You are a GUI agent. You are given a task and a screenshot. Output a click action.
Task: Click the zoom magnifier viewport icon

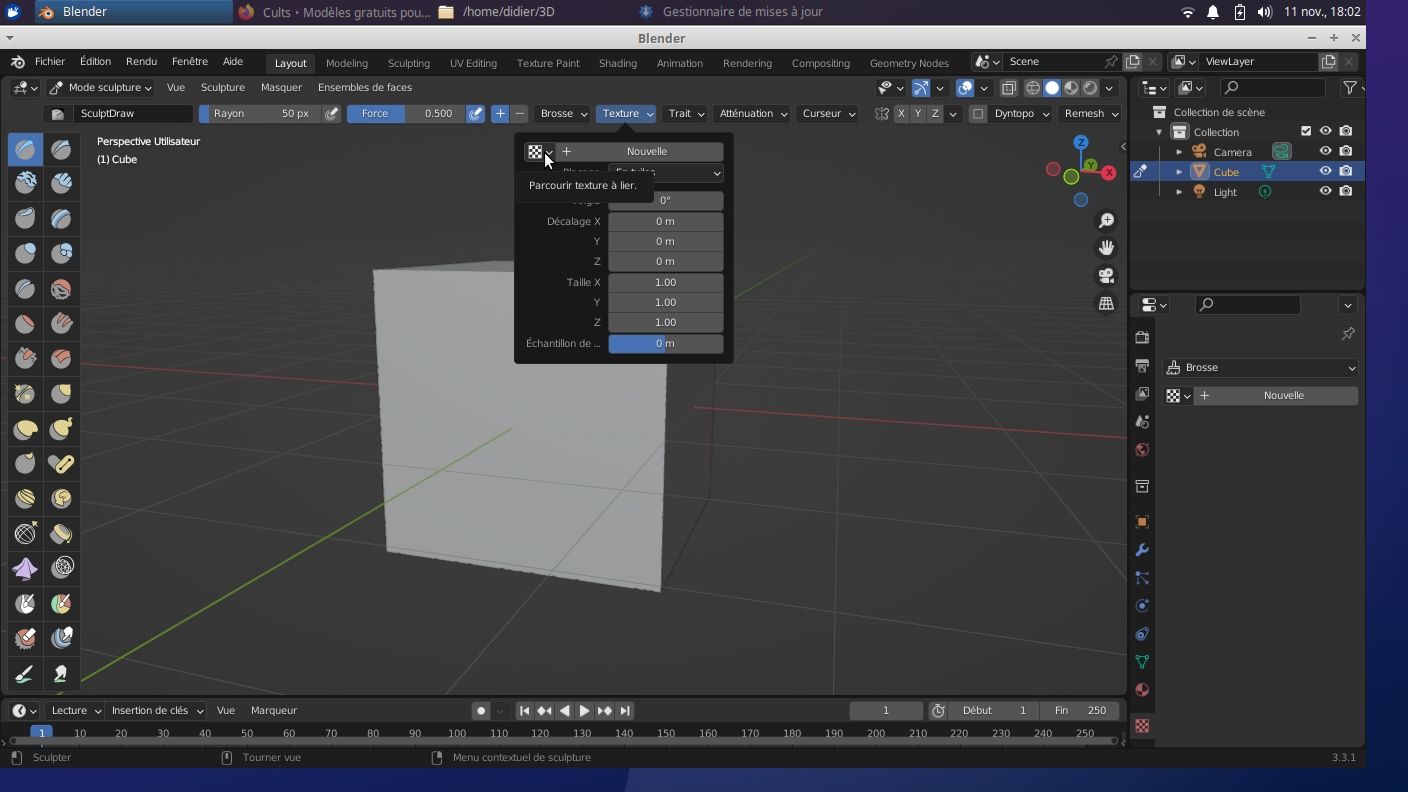pos(1106,220)
